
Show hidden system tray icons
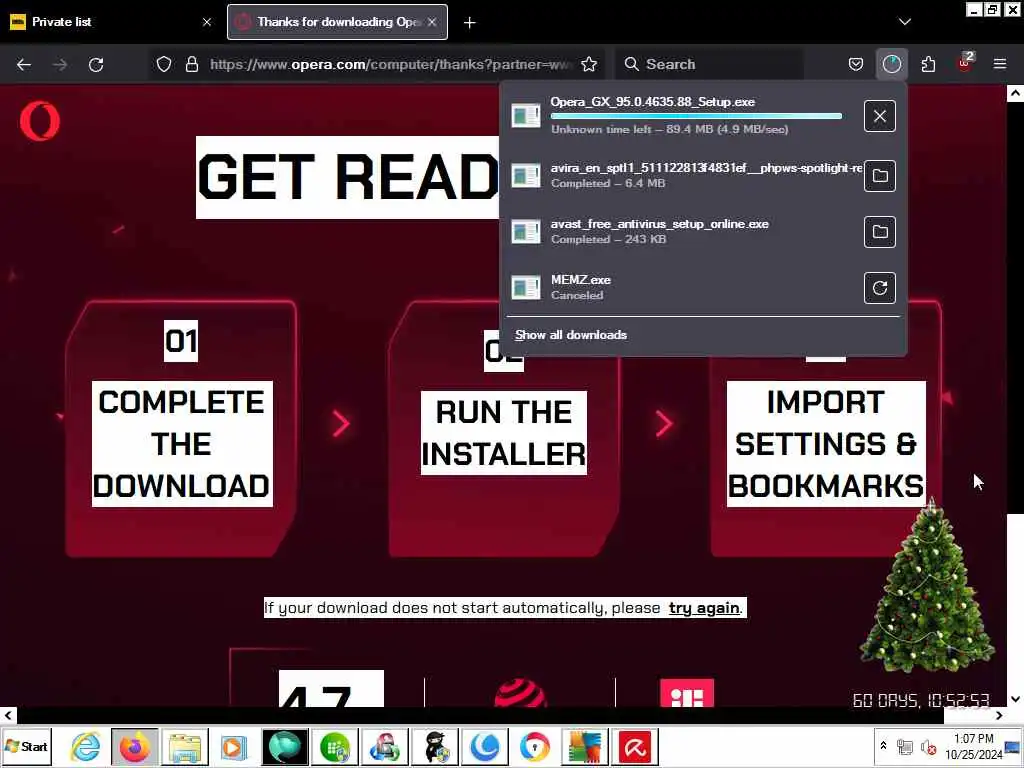tap(884, 746)
